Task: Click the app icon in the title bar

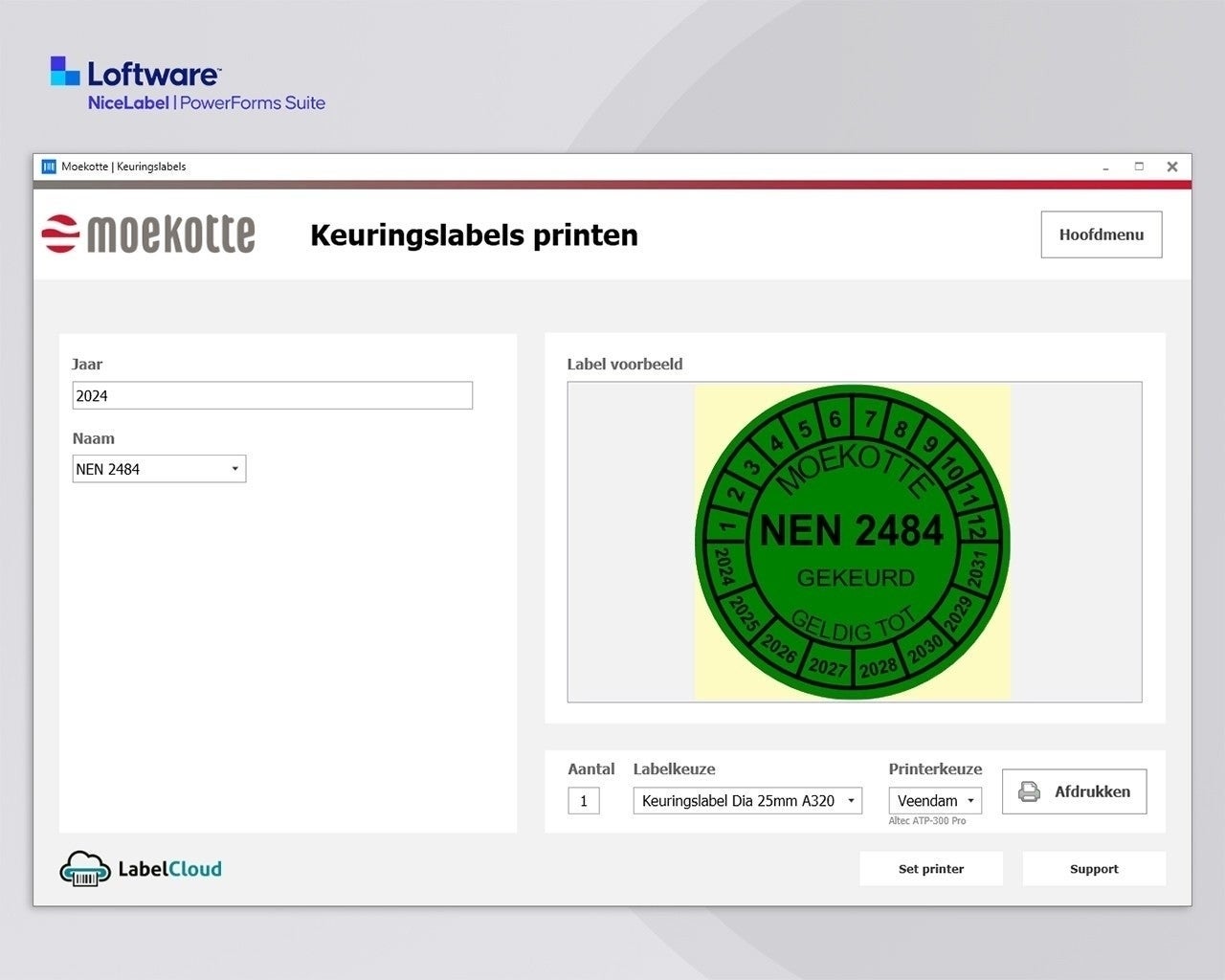Action: point(50,167)
